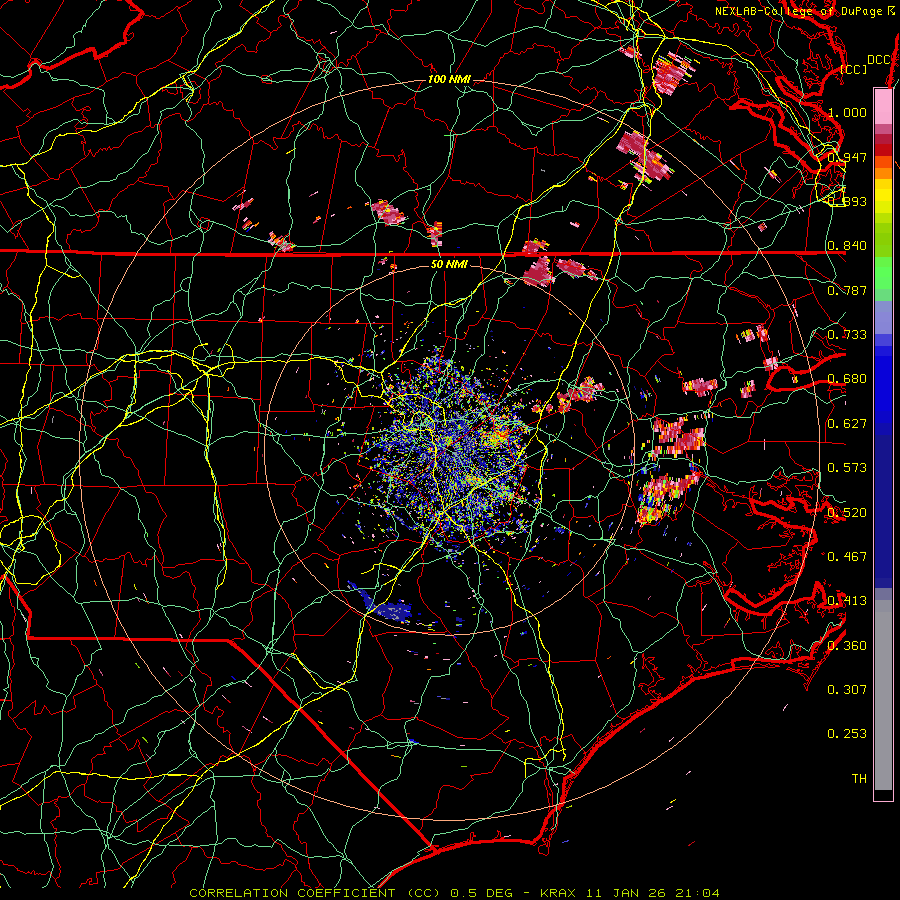Pick the light pink swatch at top of color bar
The height and width of the screenshot is (900, 900).
883,106
